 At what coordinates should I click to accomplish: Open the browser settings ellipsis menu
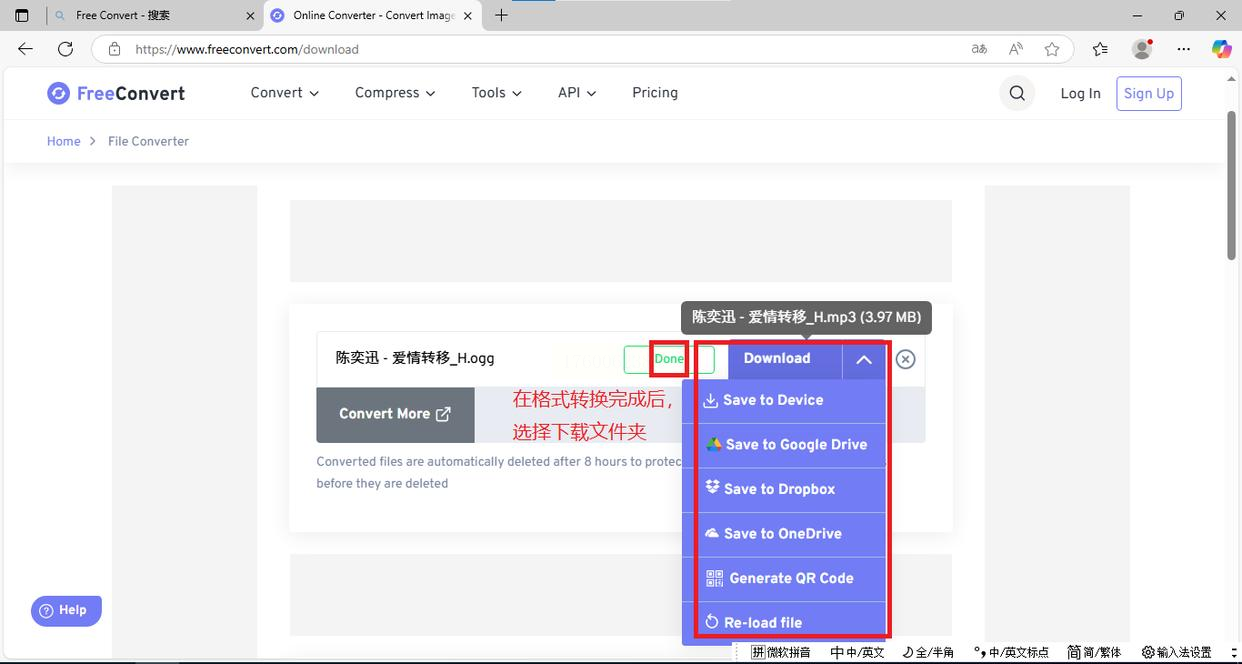click(x=1184, y=49)
